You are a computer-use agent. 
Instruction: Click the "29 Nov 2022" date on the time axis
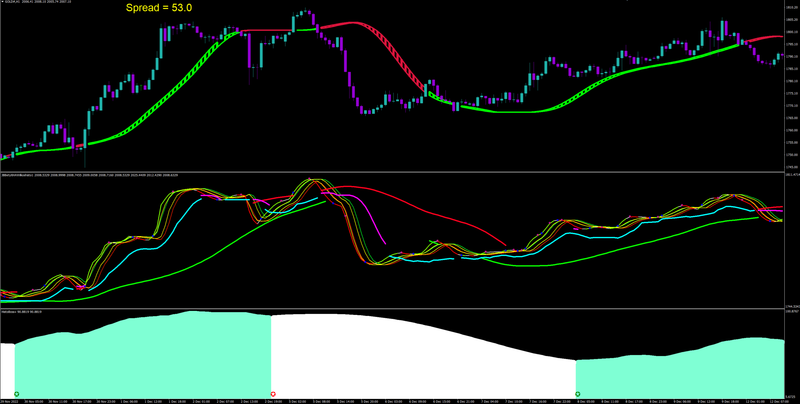click(x=9, y=401)
